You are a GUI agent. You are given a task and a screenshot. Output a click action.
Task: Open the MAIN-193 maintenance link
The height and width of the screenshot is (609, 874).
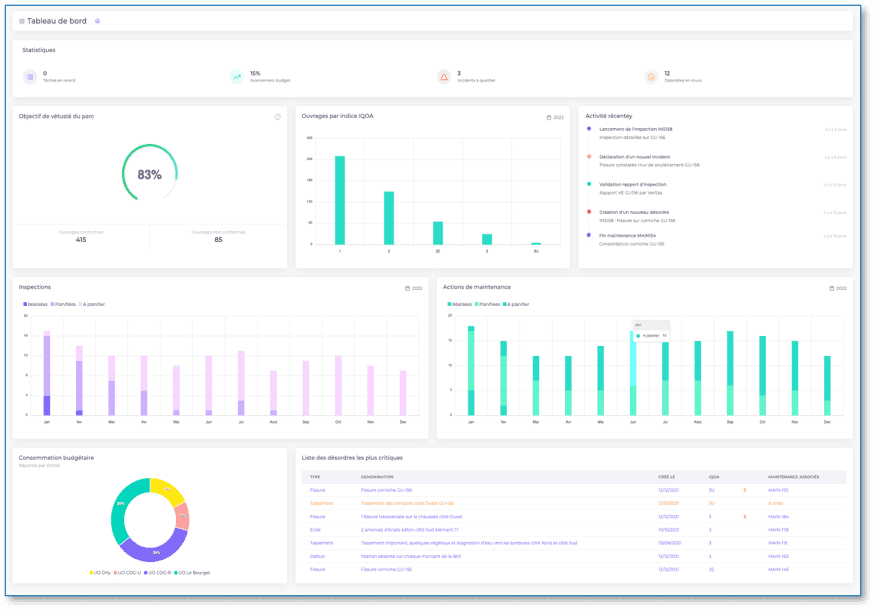[x=778, y=490]
